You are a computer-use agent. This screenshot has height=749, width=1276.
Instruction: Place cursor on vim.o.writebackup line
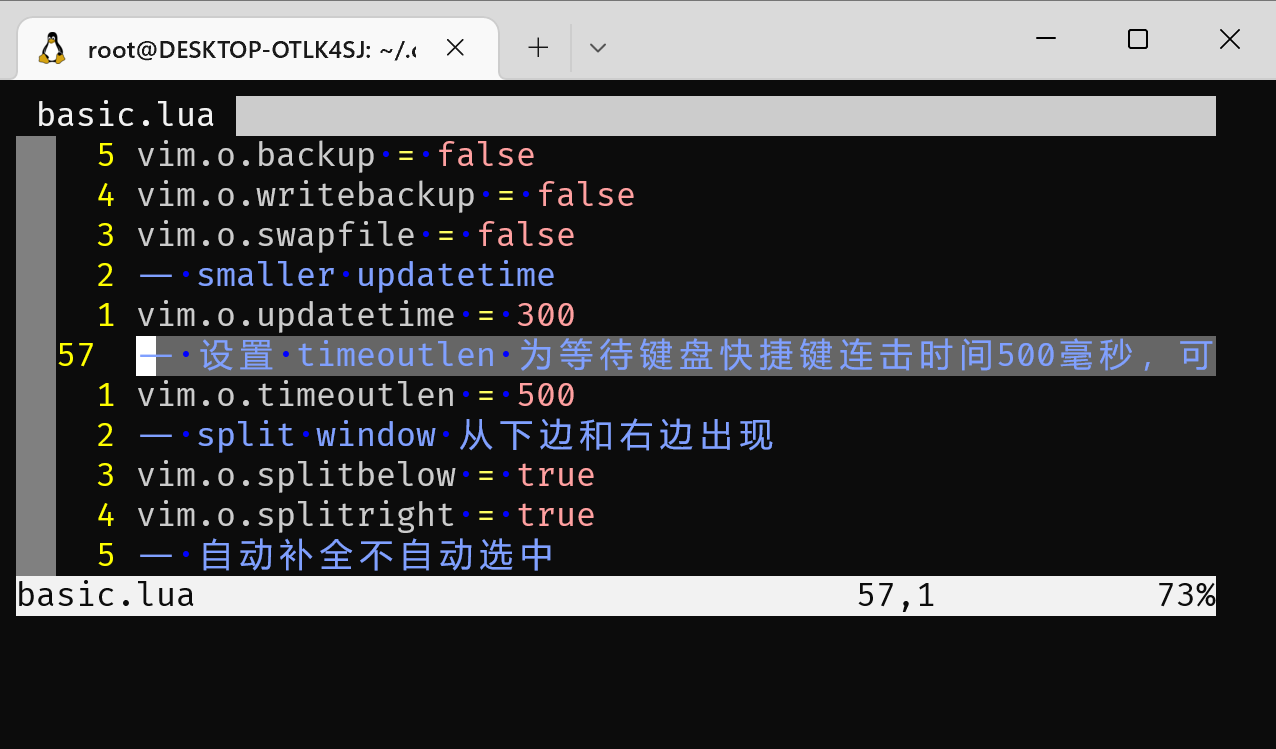(306, 195)
